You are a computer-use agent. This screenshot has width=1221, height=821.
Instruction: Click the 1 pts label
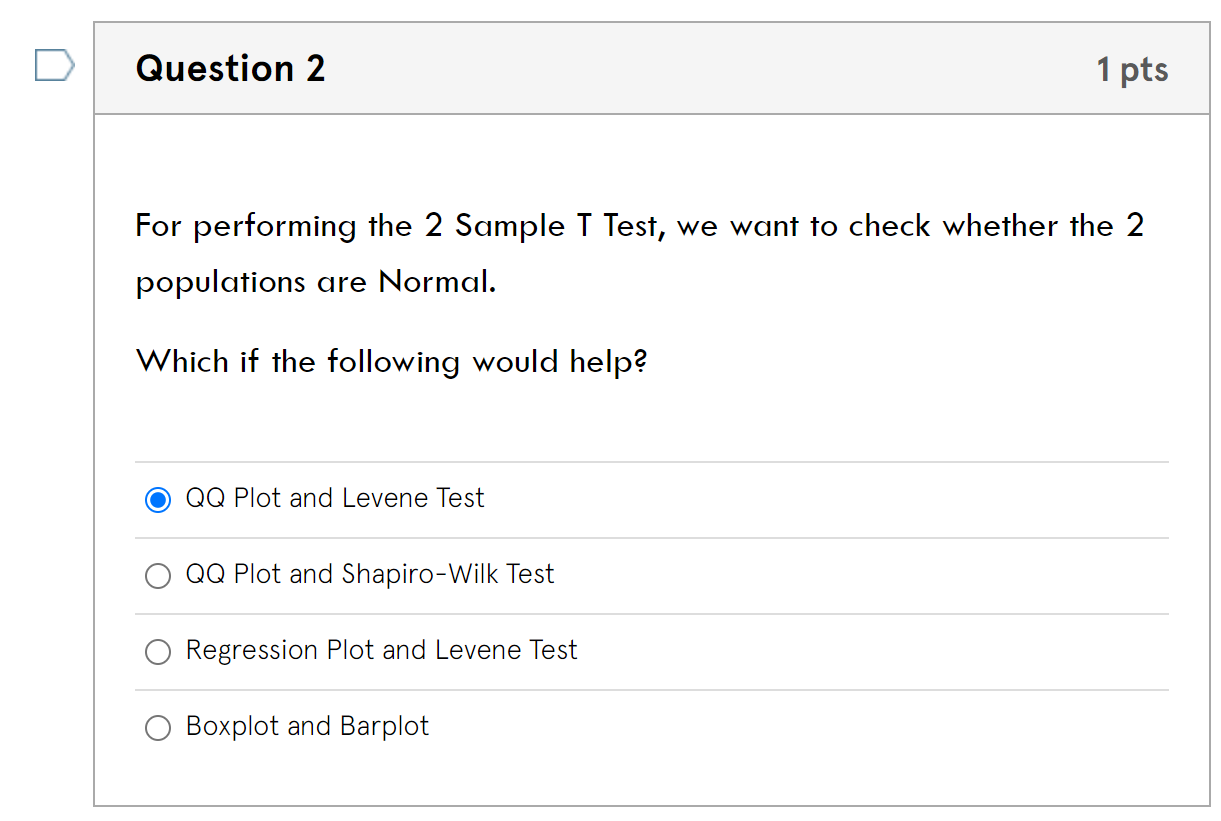pyautogui.click(x=1132, y=69)
